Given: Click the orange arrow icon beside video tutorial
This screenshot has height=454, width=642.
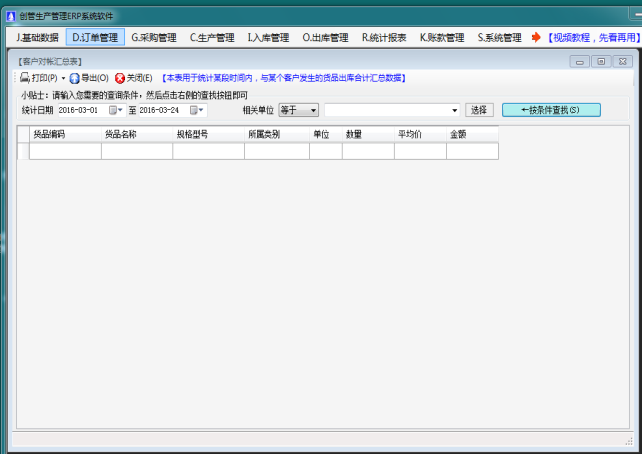Looking at the screenshot, I should click(x=536, y=38).
